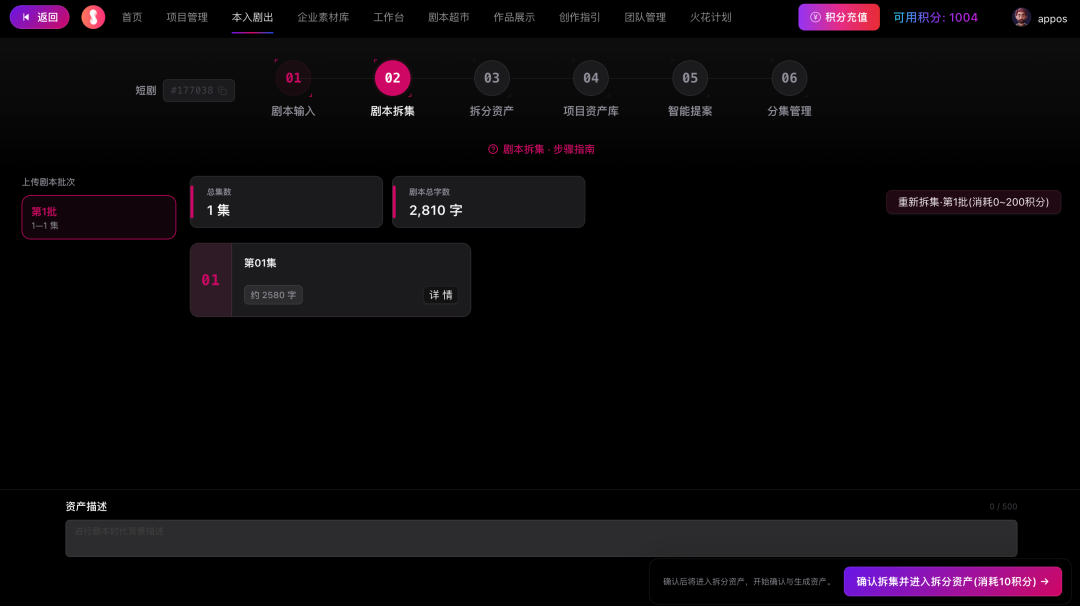The image size is (1080, 606).
Task: Open the 火花计划 menu item
Action: click(710, 17)
